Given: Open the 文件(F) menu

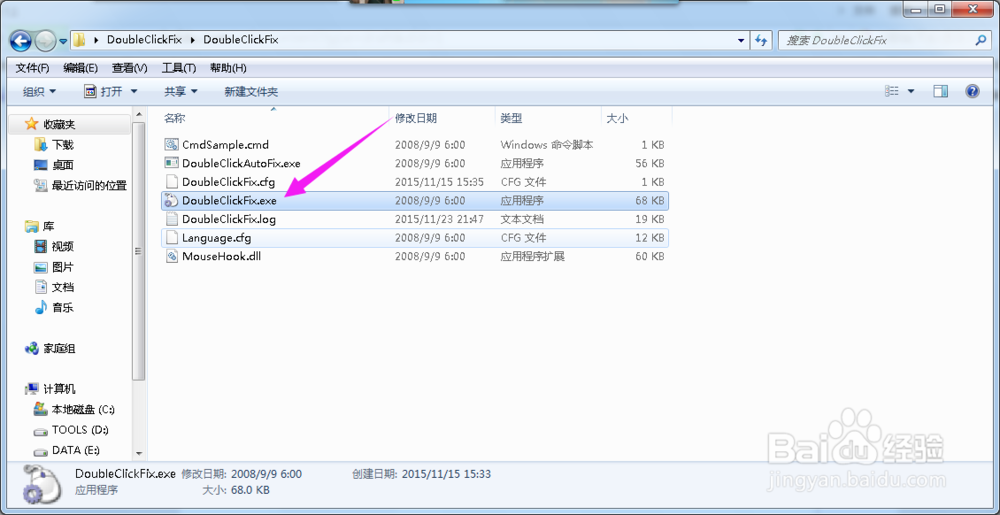Looking at the screenshot, I should 33,68.
